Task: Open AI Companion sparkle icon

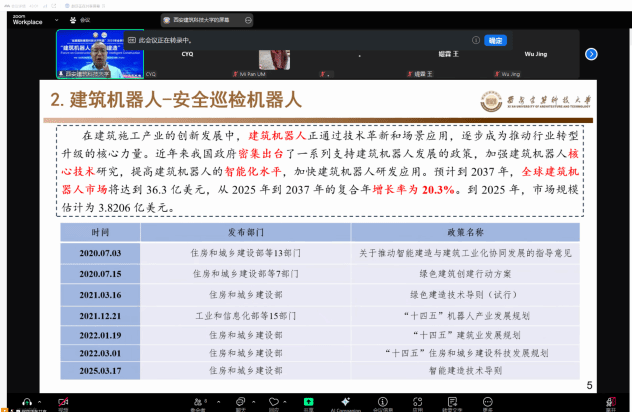Action: (345, 402)
